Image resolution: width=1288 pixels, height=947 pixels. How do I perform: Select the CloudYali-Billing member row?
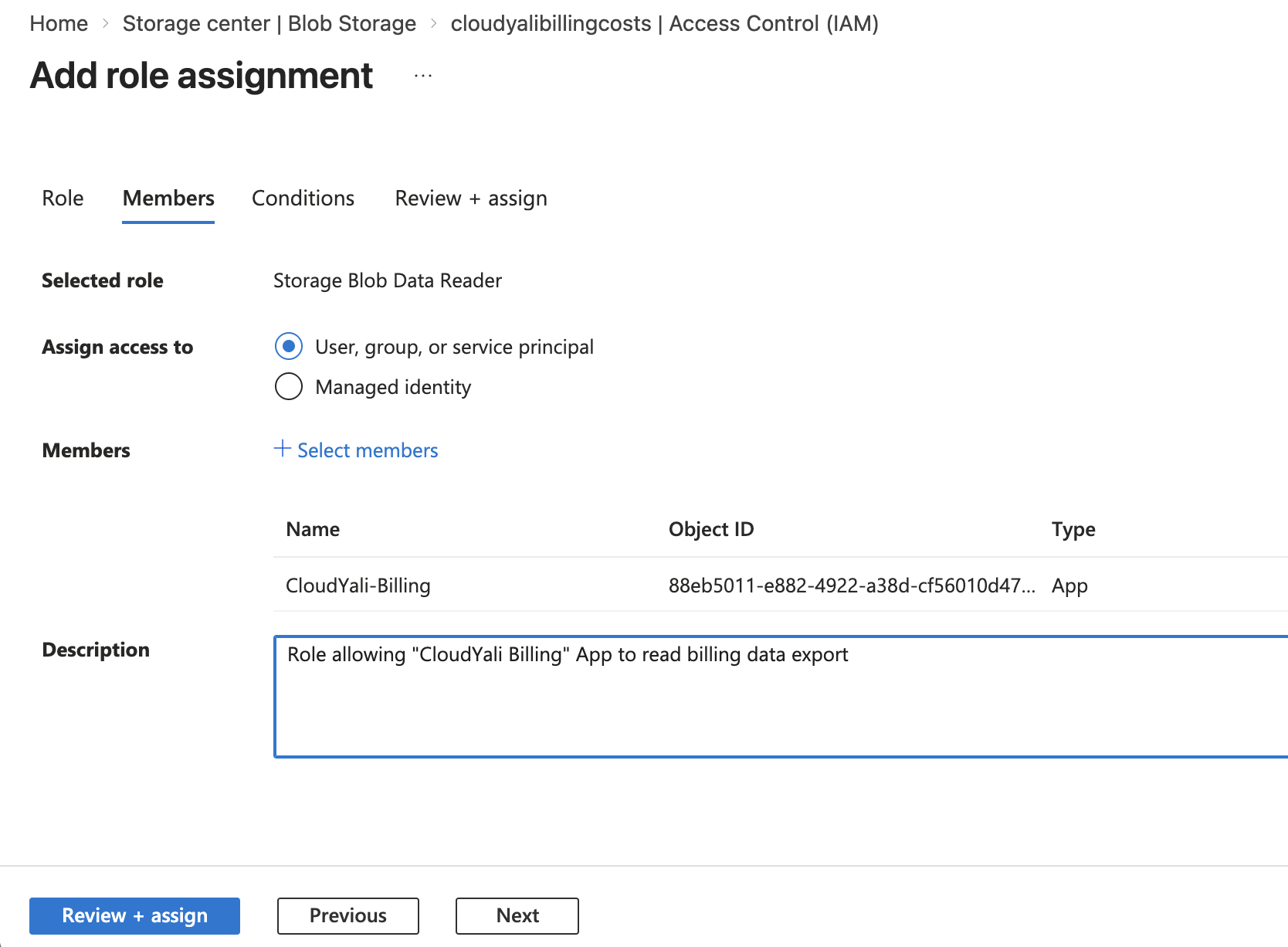[x=358, y=585]
